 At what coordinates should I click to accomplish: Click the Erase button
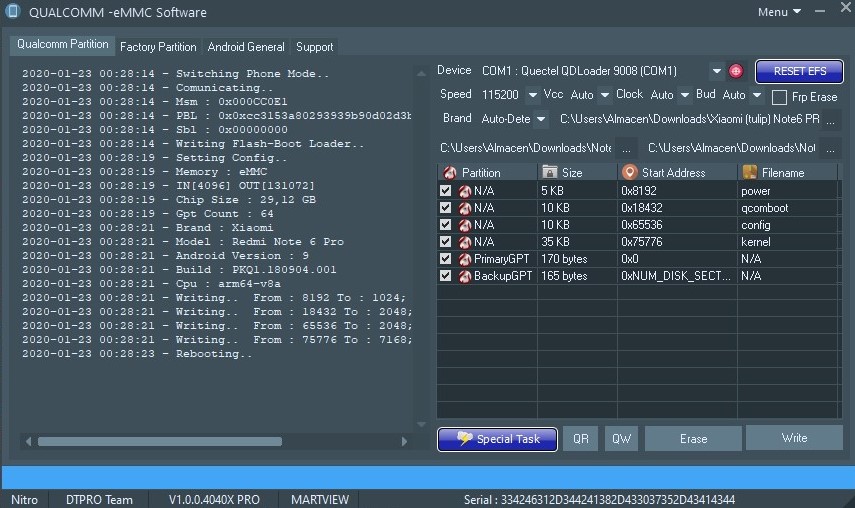(693, 439)
